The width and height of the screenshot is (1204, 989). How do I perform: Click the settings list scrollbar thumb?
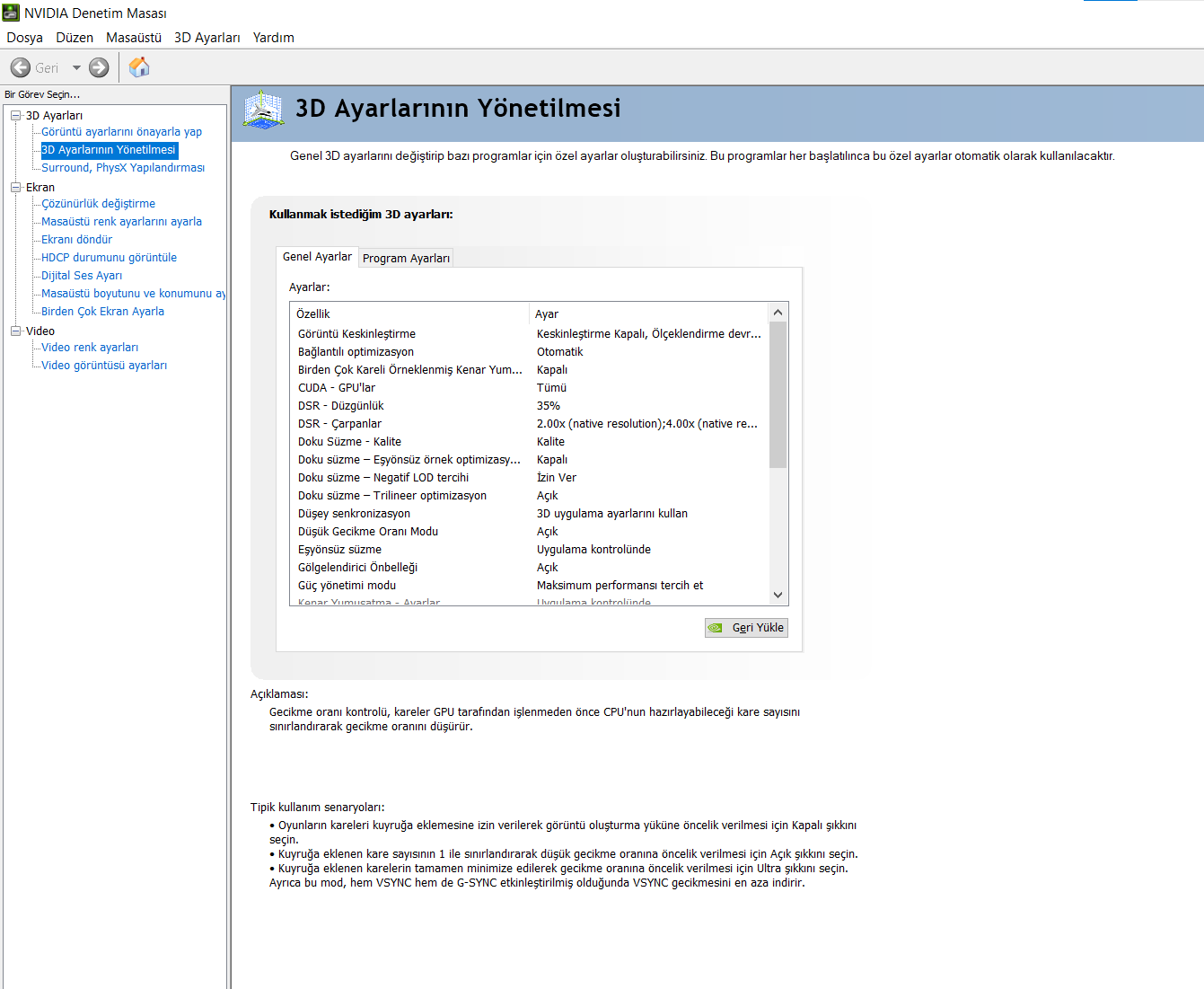tap(778, 394)
